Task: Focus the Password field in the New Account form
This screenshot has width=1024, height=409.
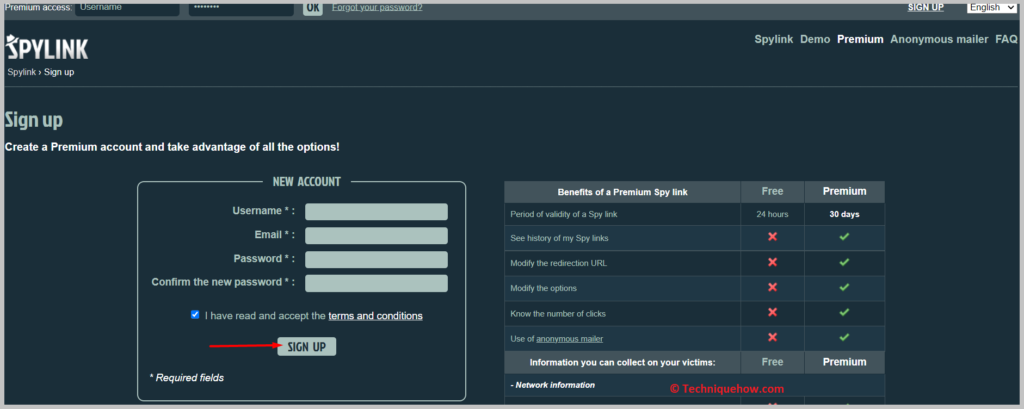Action: pos(376,259)
